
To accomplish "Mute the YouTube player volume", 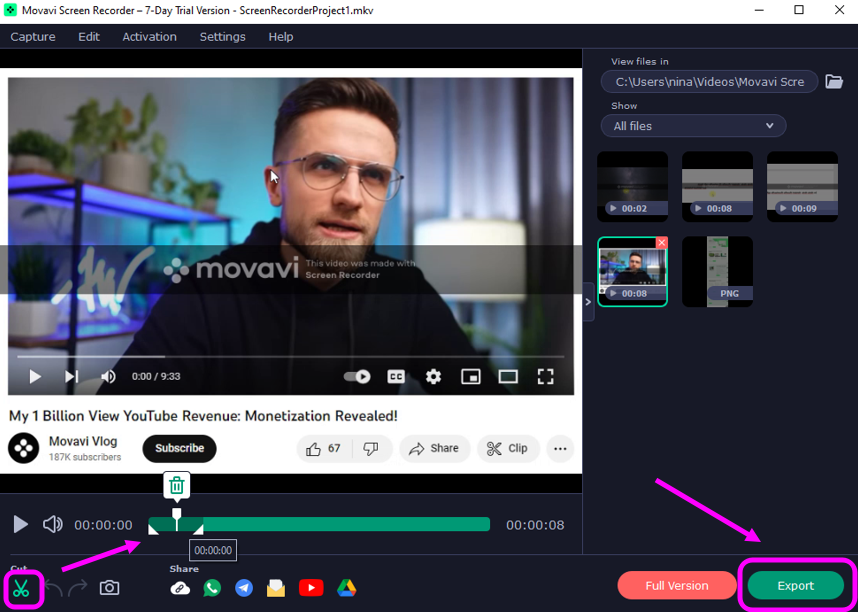I will (x=108, y=377).
